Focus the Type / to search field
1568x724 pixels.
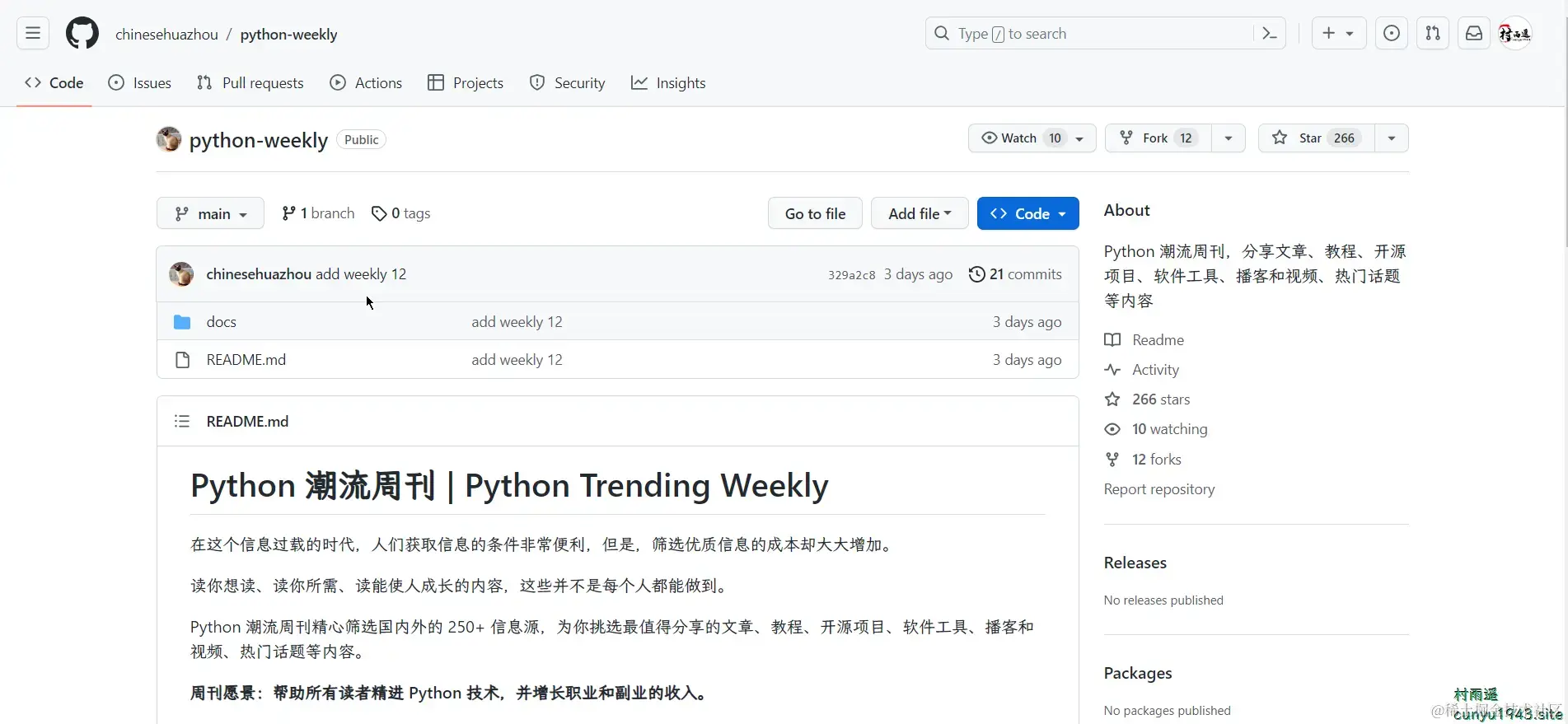pyautogui.click(x=1104, y=34)
